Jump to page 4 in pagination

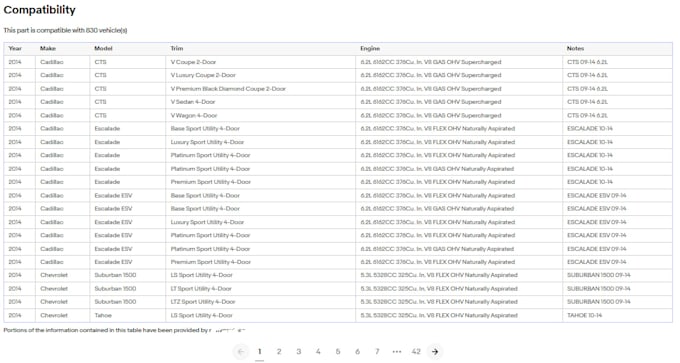click(318, 351)
